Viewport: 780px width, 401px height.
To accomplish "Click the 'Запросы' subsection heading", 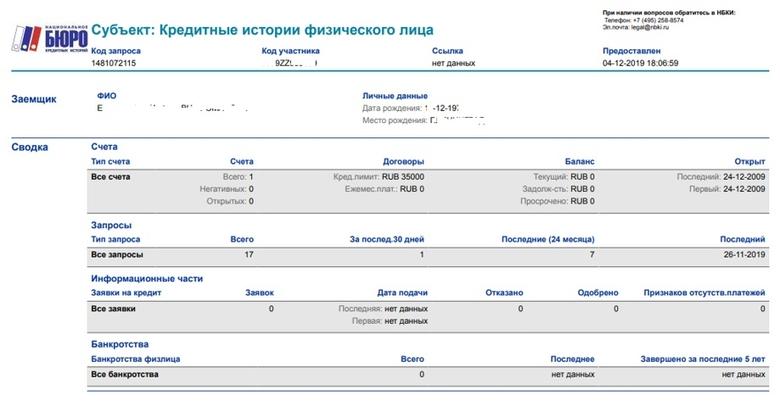I will pos(111,225).
